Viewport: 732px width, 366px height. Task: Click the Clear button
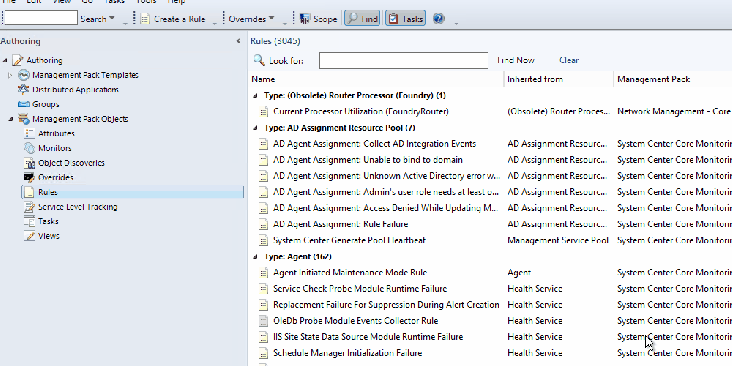tap(569, 60)
